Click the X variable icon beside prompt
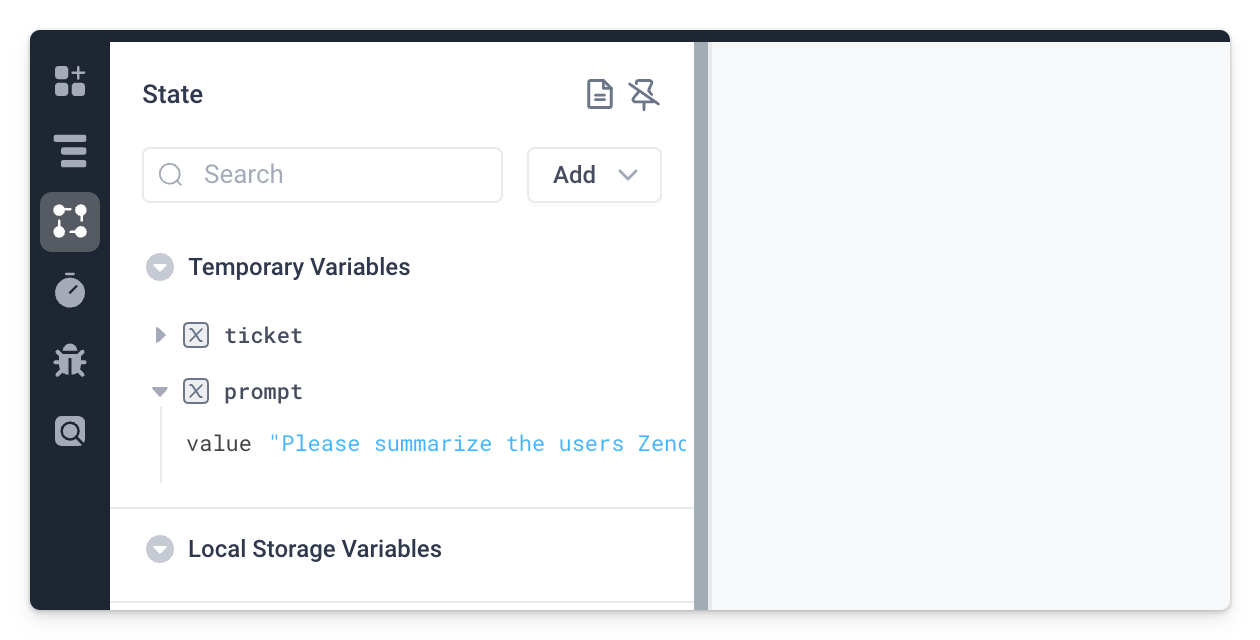Screen dimensions: 1260x640 click(x=196, y=391)
